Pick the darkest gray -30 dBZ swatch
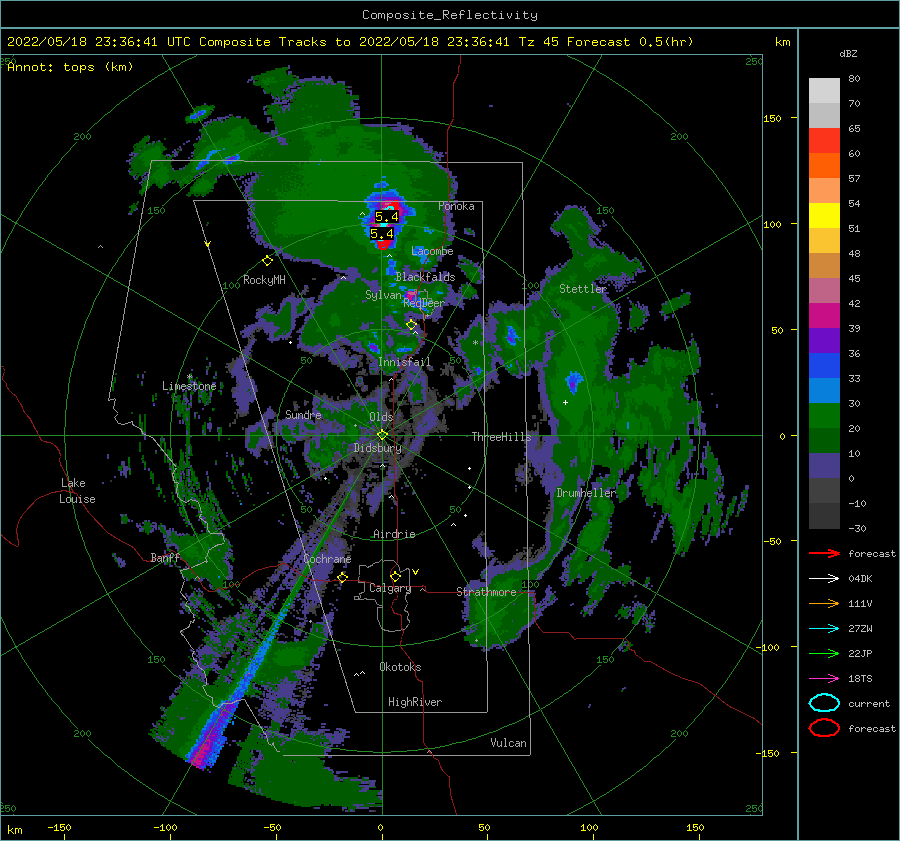The width and height of the screenshot is (900, 841). (824, 516)
